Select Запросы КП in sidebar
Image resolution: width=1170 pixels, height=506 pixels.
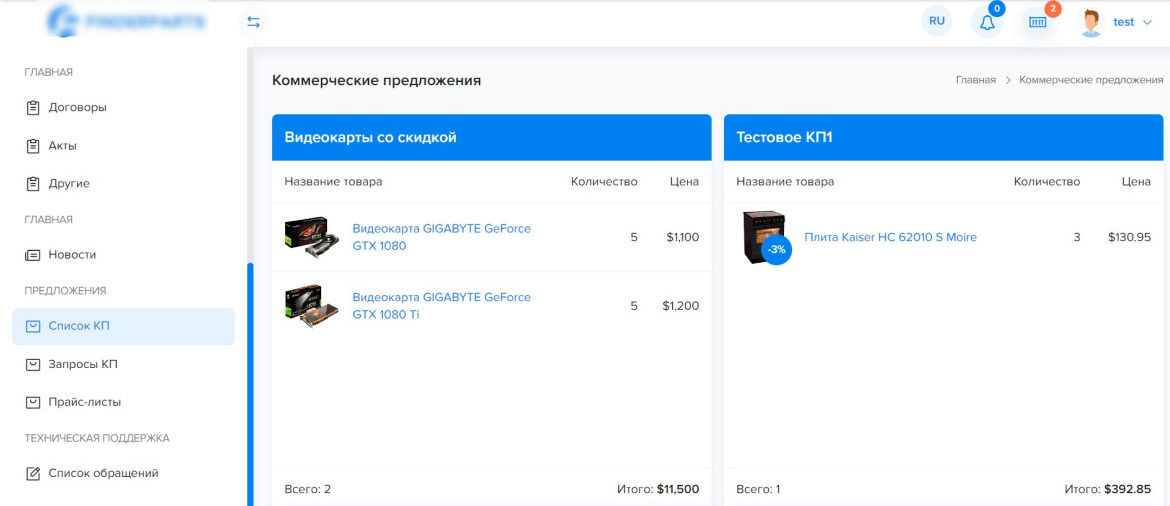123,364
